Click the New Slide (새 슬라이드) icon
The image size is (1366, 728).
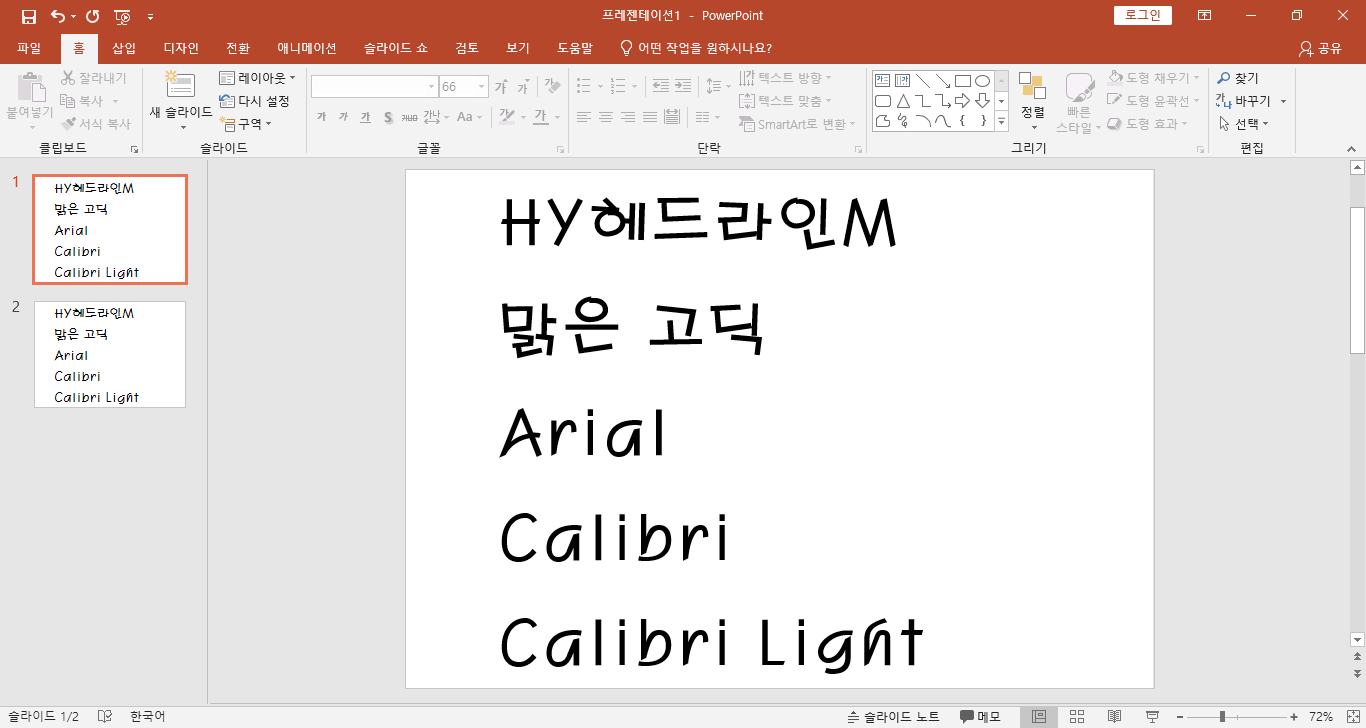coord(180,87)
